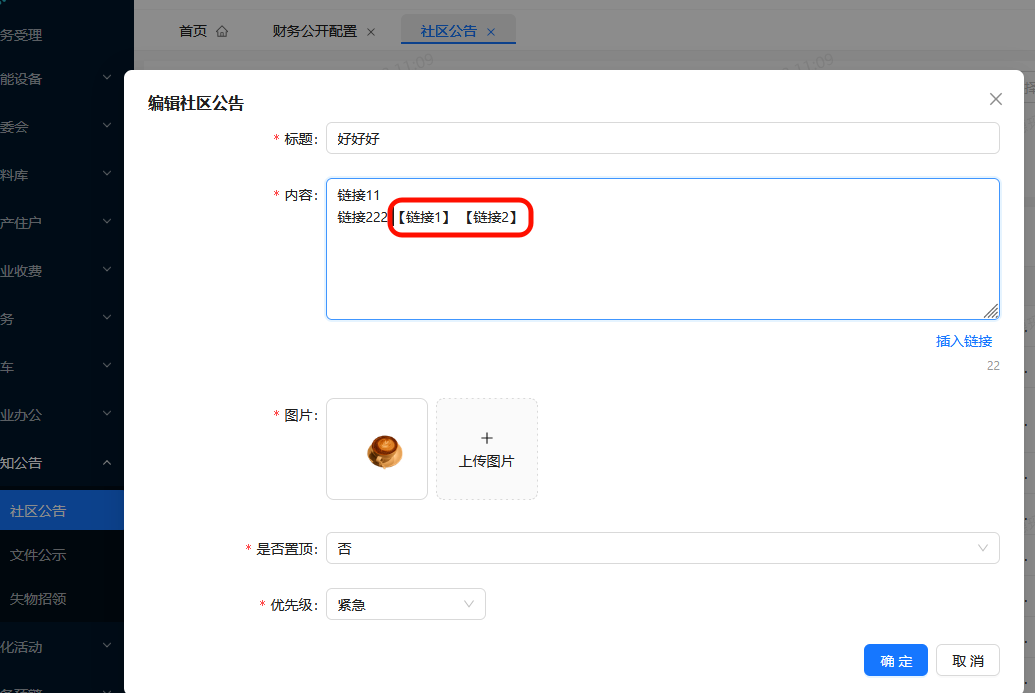Dismiss the 编辑社区公告 dialog with the X

[x=995, y=99]
